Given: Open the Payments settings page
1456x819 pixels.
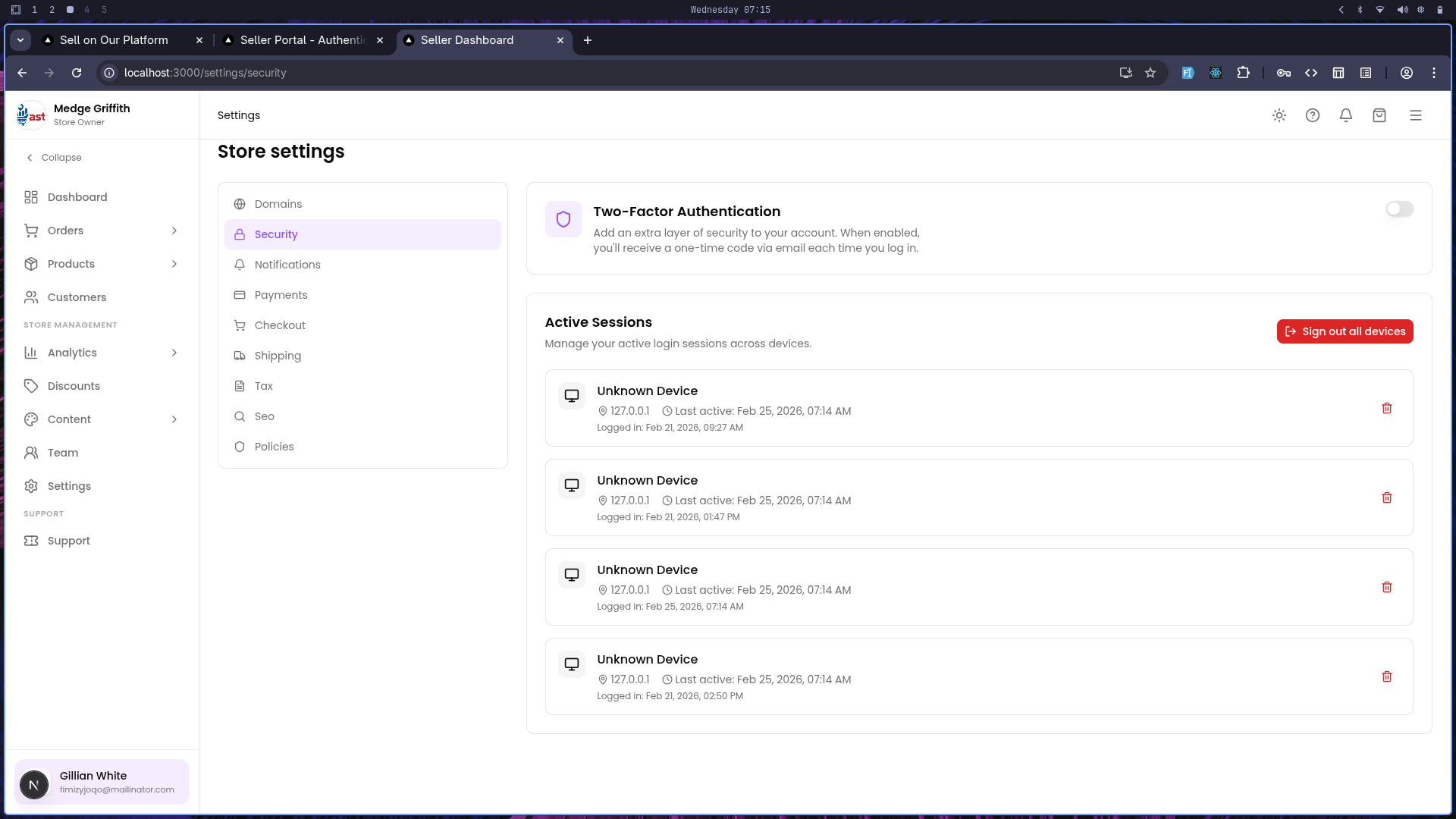Looking at the screenshot, I should 281,295.
